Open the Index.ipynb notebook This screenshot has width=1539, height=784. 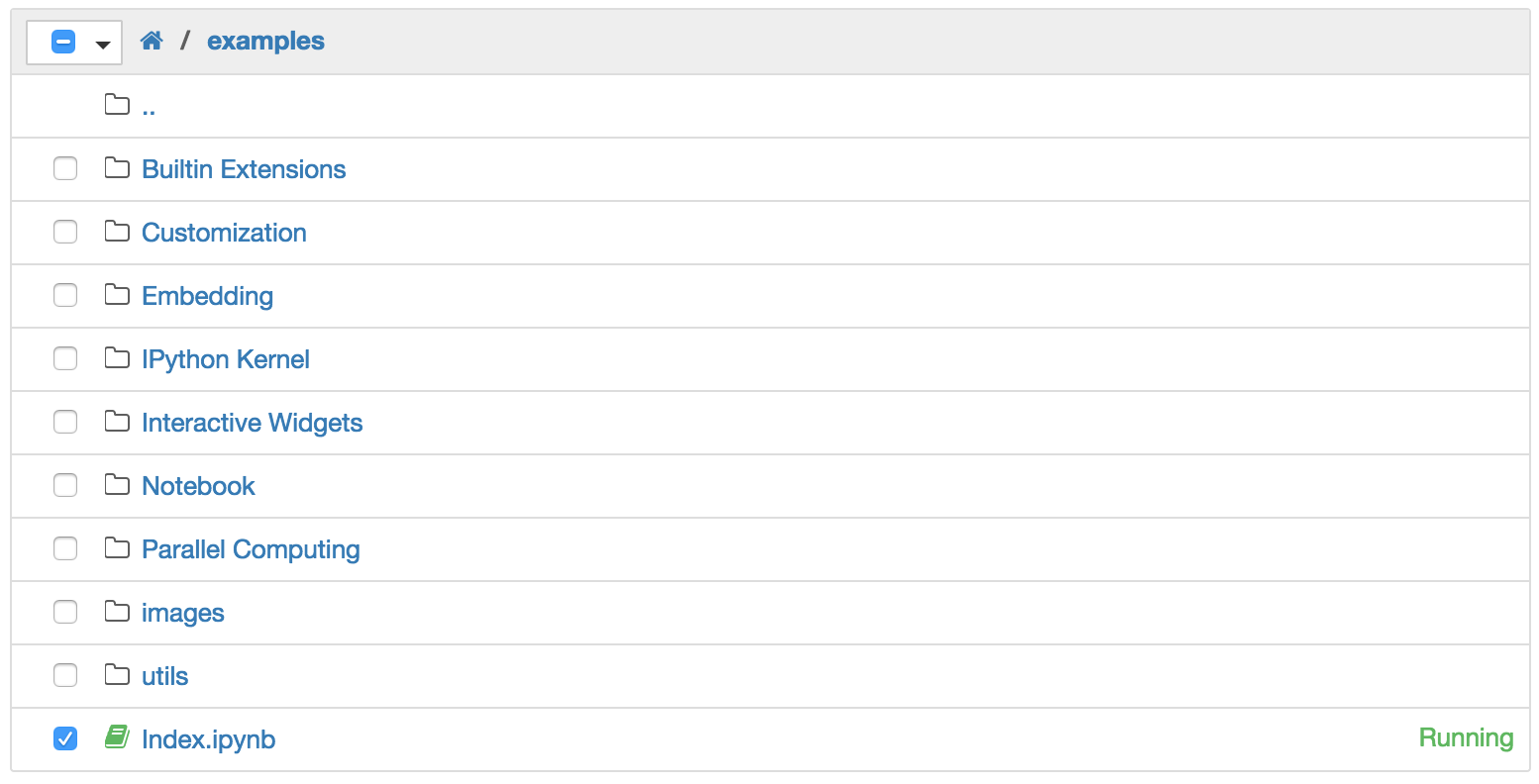point(208,738)
